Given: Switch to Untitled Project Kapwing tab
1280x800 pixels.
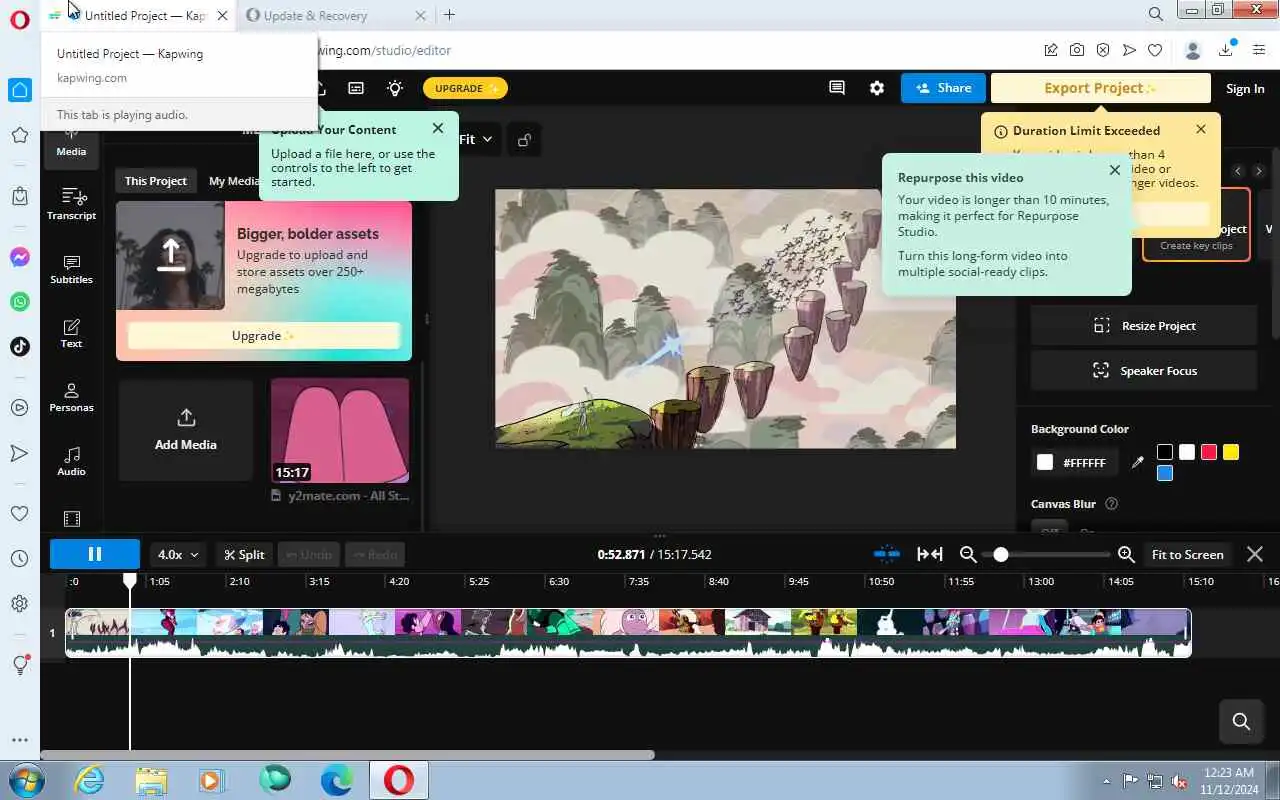Looking at the screenshot, I should [x=139, y=15].
